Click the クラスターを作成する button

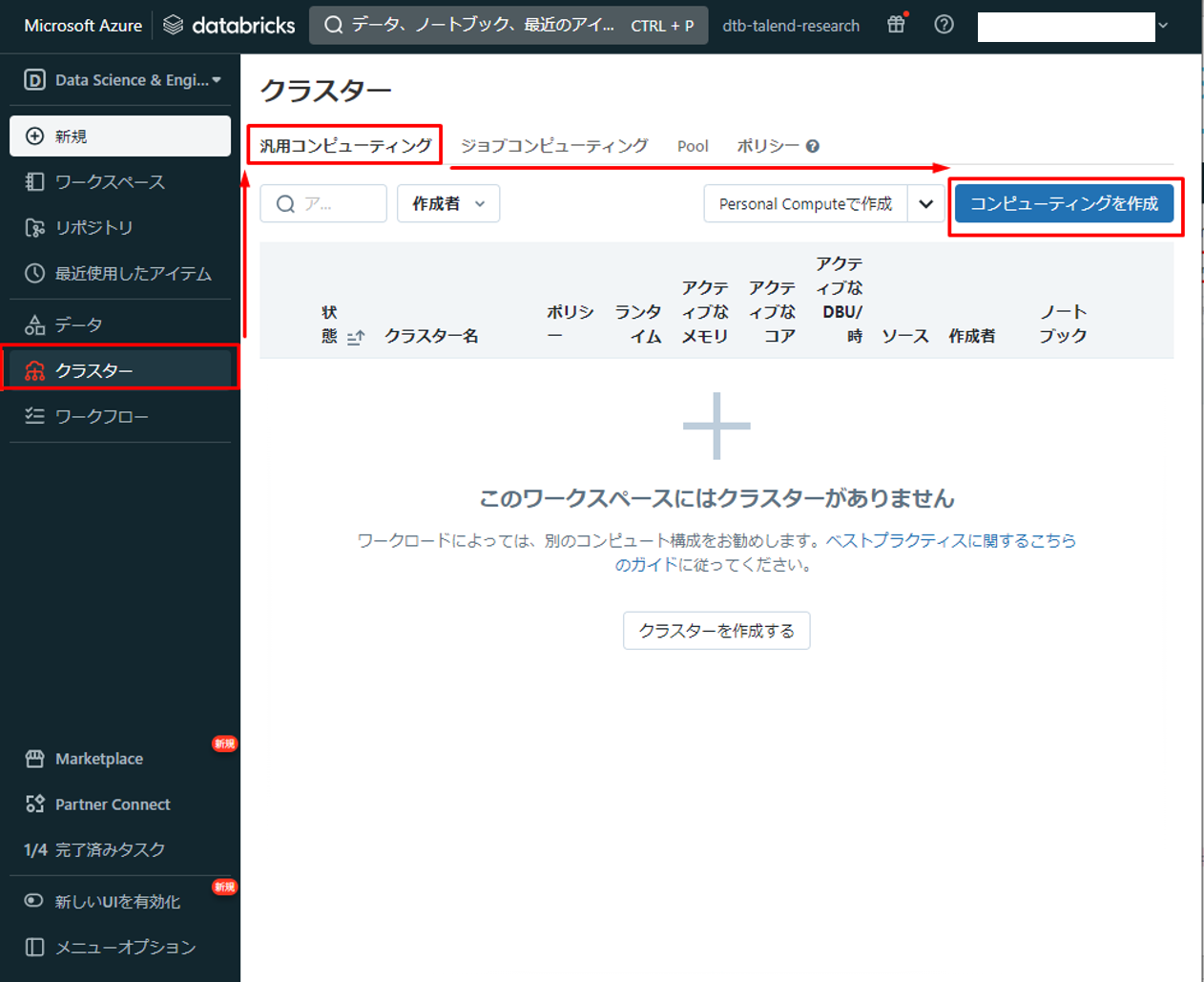716,631
